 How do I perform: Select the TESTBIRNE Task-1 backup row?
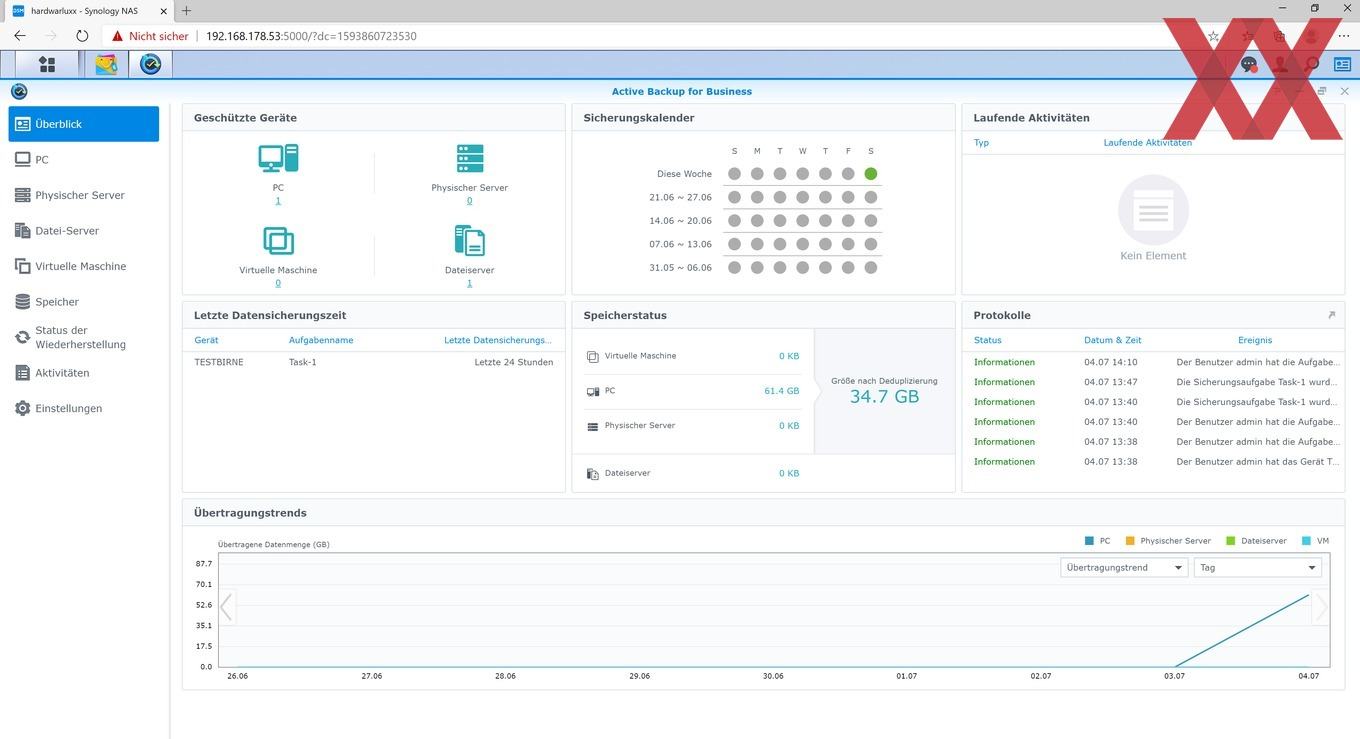(374, 362)
